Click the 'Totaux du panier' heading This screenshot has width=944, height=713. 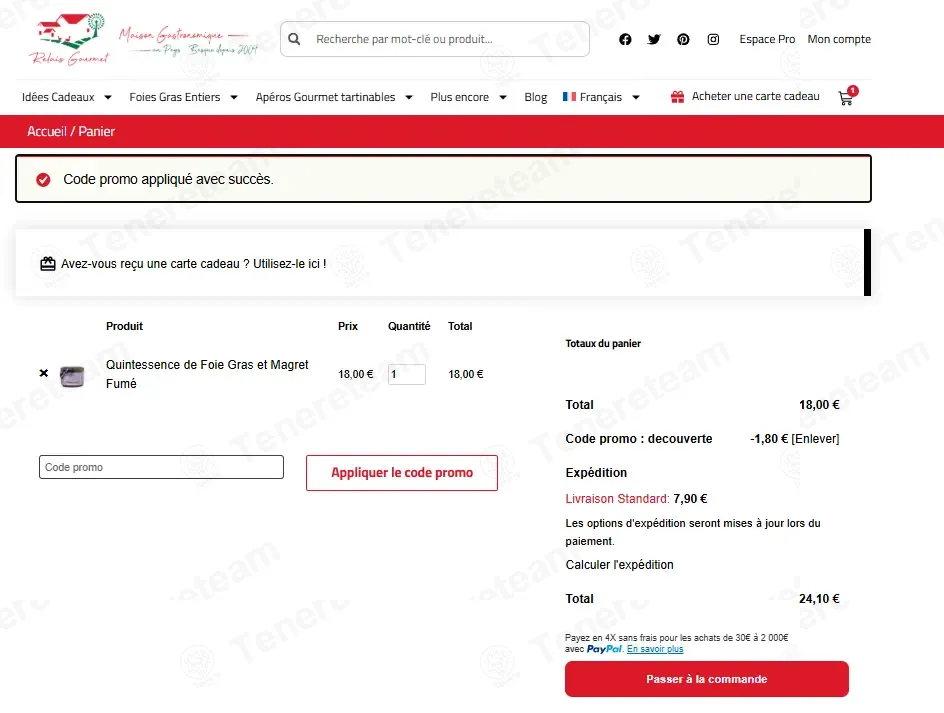pyautogui.click(x=603, y=343)
